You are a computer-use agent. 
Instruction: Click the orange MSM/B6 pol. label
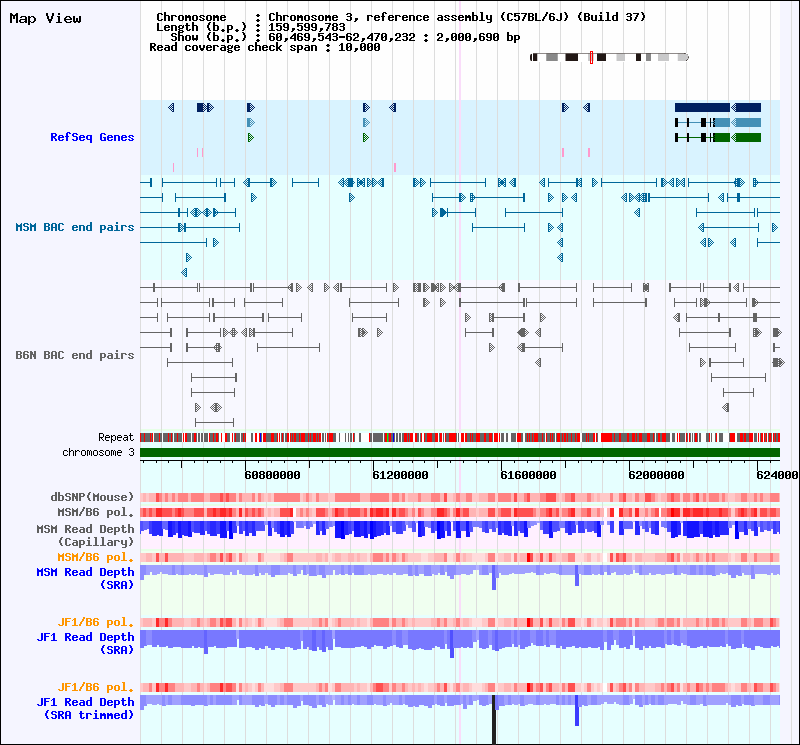click(x=95, y=557)
